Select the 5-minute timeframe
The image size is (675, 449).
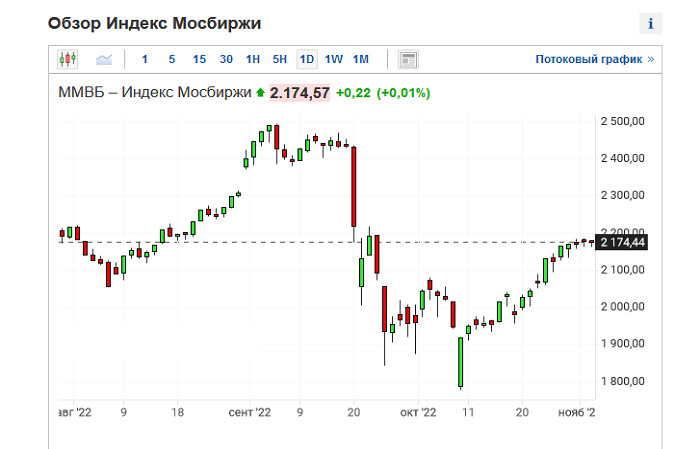(x=172, y=59)
